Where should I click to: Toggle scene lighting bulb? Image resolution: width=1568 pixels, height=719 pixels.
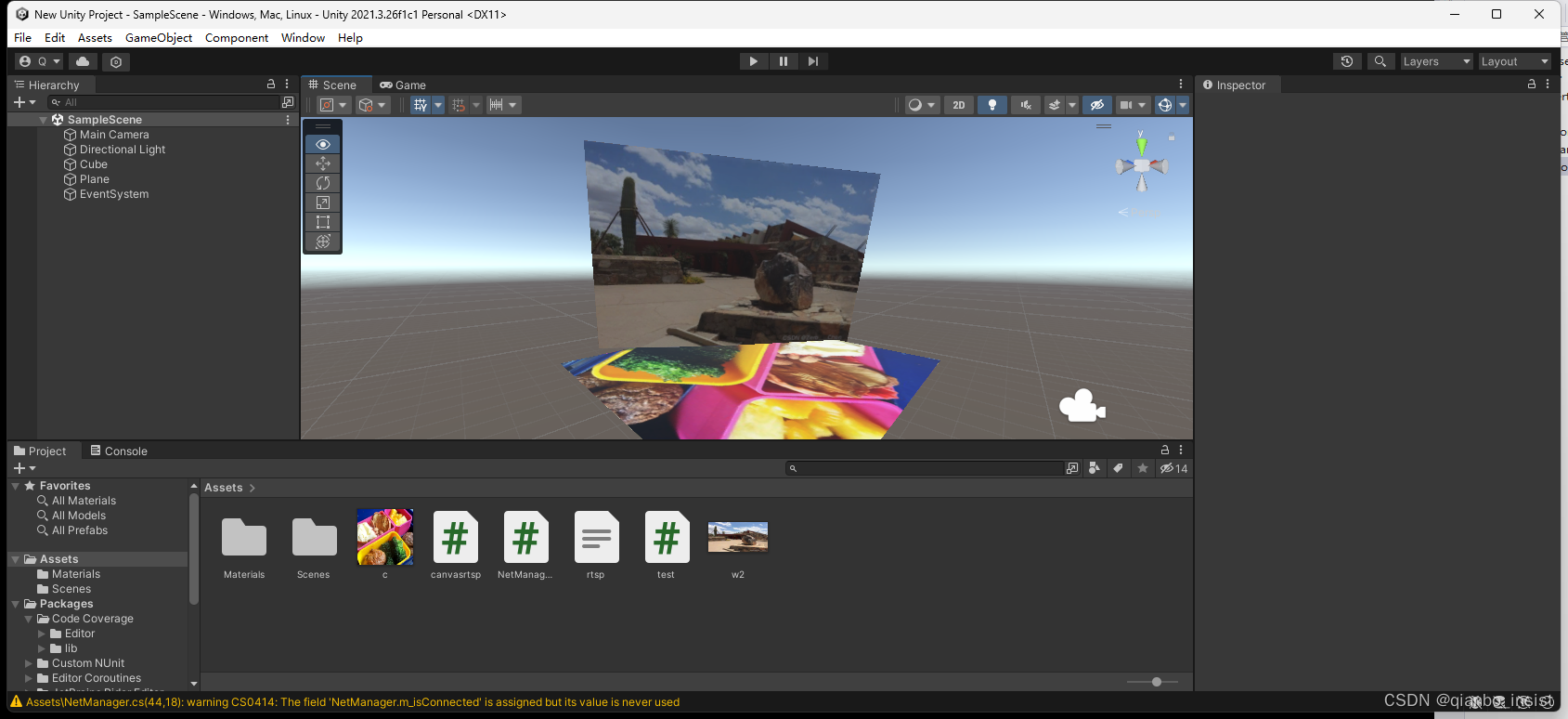click(992, 105)
